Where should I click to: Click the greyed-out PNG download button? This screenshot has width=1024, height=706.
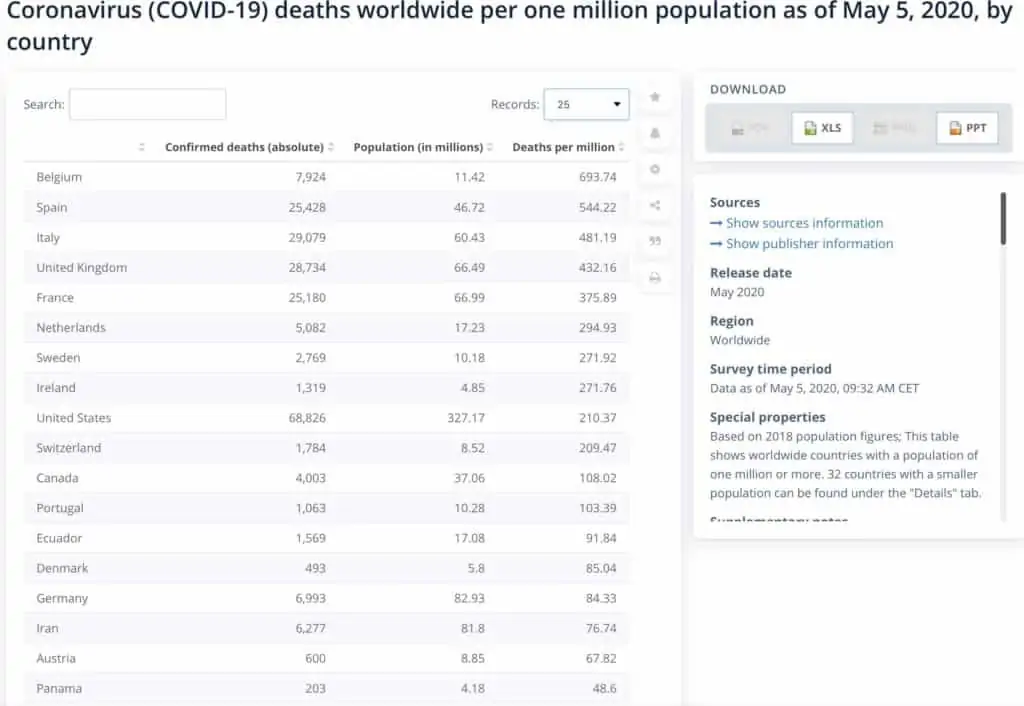pos(895,128)
